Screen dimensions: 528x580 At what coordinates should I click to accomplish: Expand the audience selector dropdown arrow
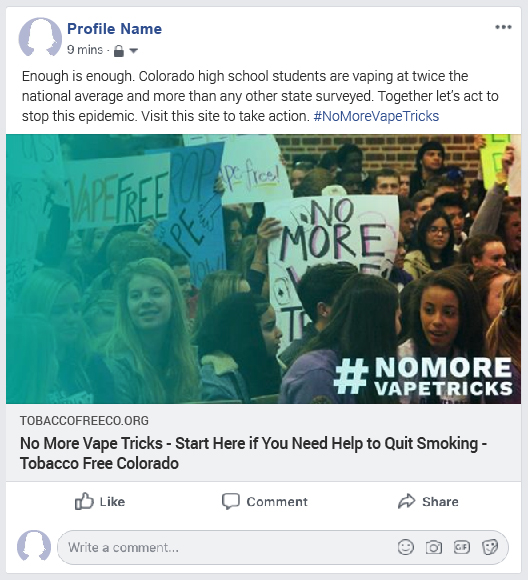pos(133,51)
